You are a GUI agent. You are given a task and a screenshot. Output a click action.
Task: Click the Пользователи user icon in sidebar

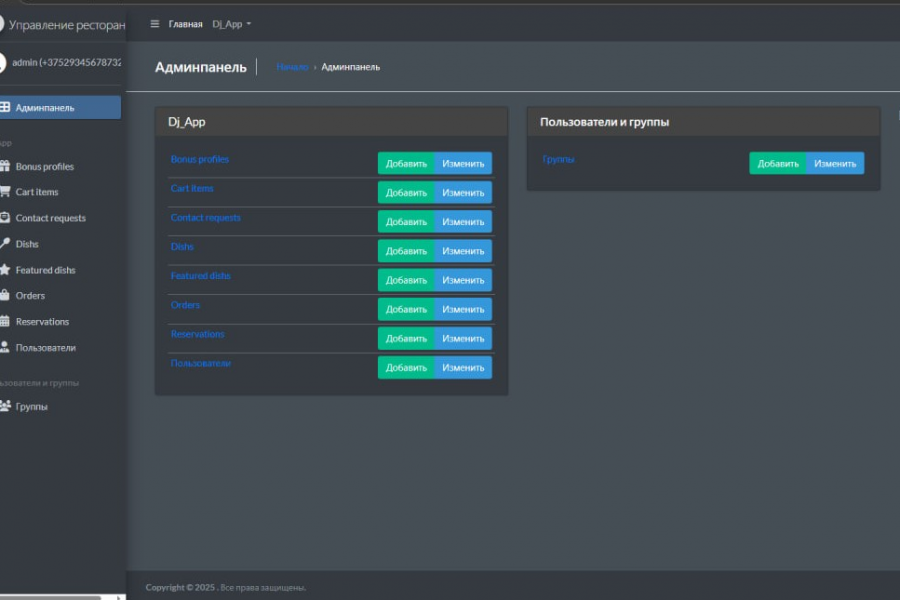click(5, 347)
